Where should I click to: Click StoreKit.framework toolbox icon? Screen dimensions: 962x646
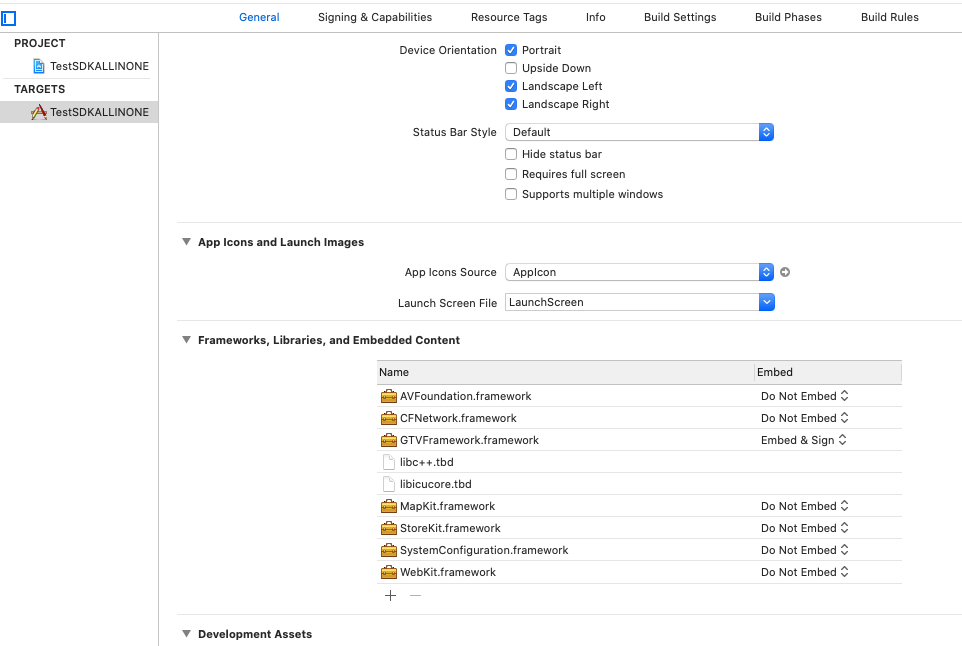click(x=388, y=528)
